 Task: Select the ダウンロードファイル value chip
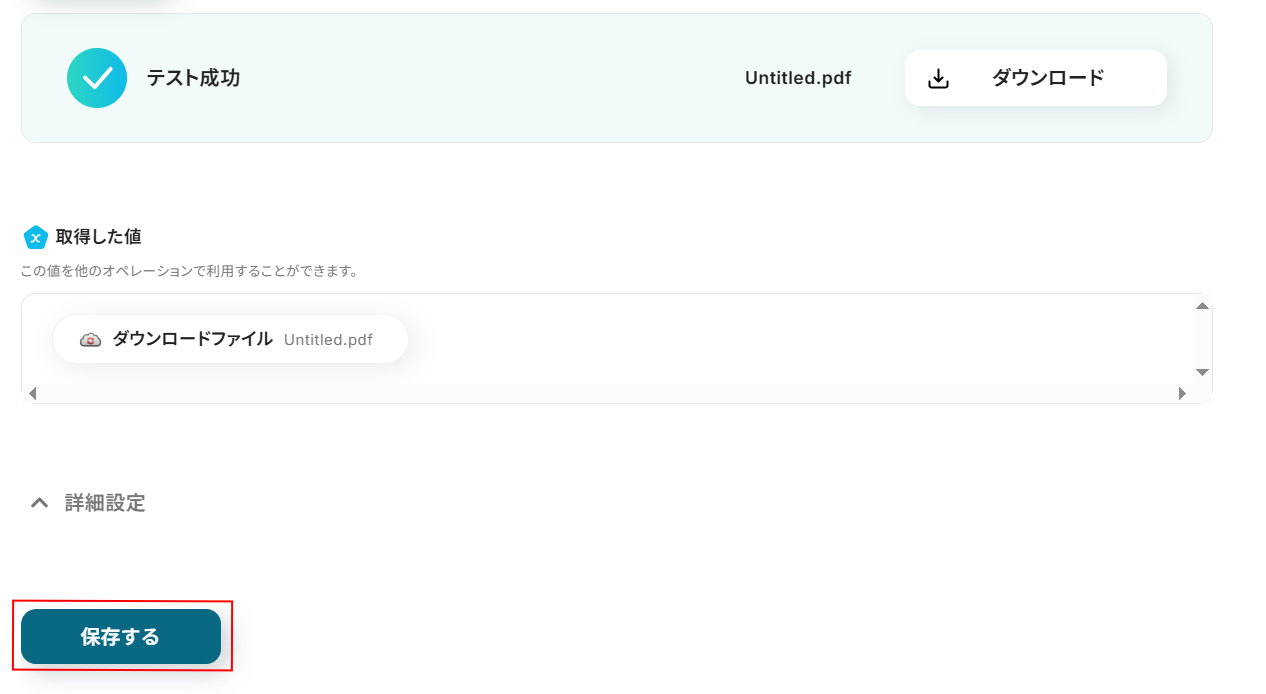192,339
